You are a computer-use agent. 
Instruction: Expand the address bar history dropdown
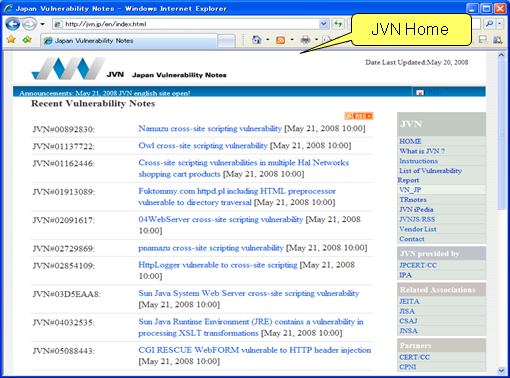point(323,24)
